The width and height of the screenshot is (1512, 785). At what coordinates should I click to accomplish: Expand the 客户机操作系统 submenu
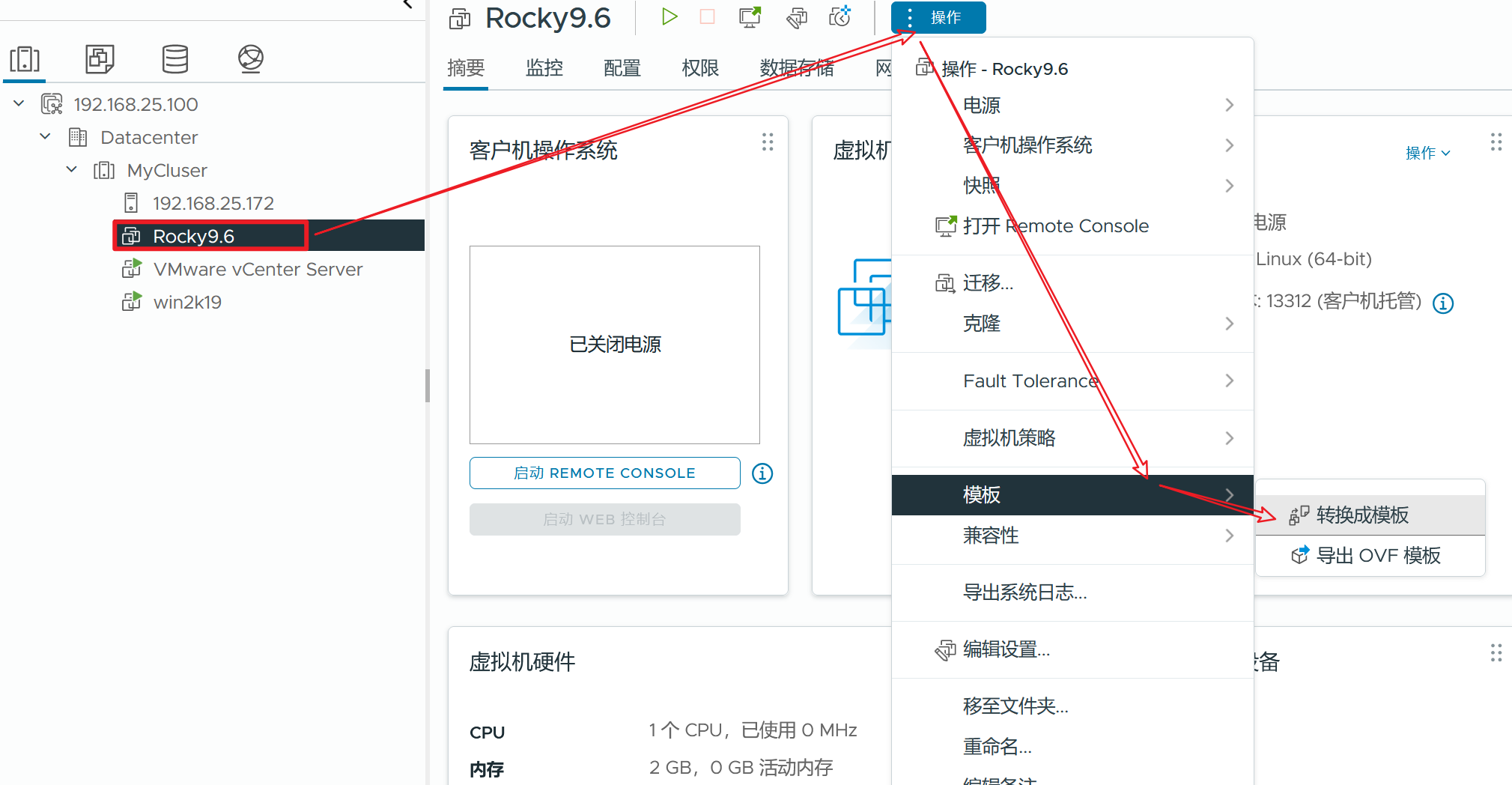[x=1072, y=145]
